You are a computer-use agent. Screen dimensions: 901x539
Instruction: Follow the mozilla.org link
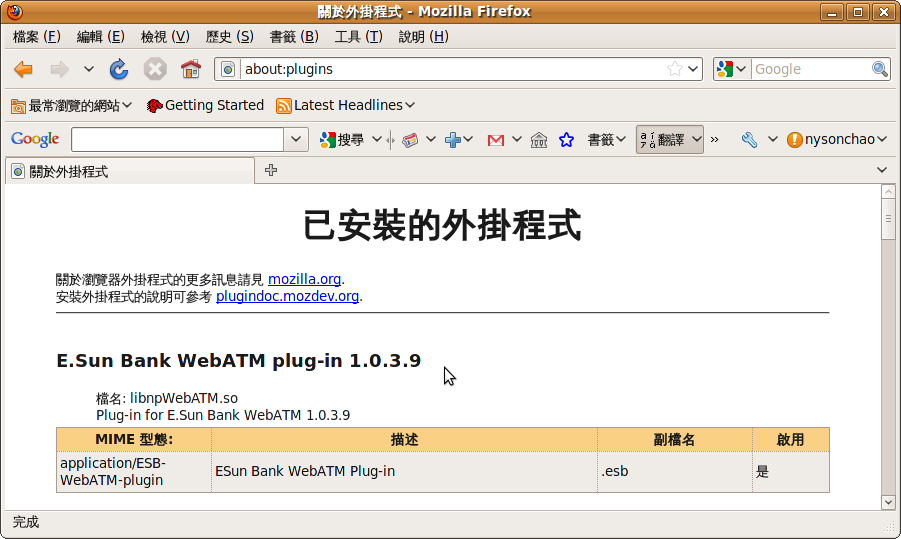coord(305,279)
